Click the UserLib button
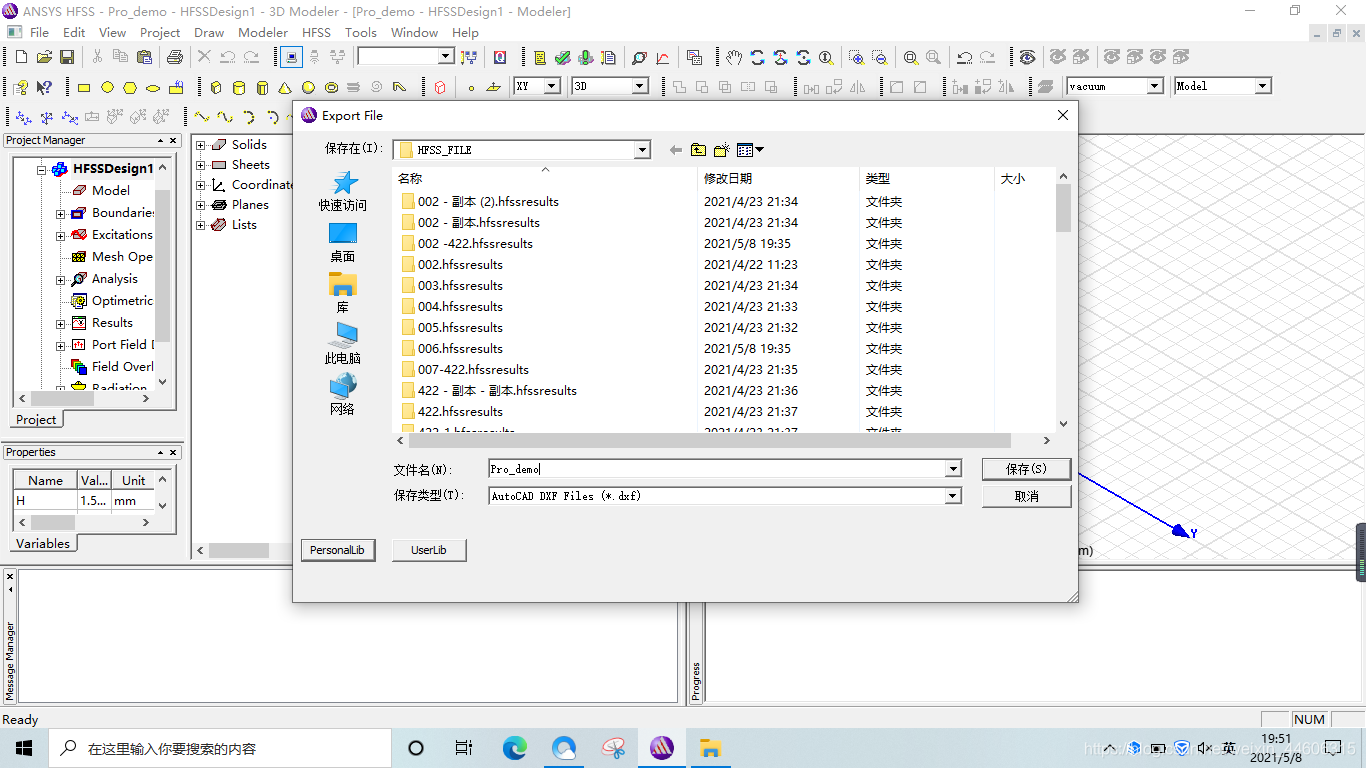This screenshot has width=1366, height=768. 429,550
